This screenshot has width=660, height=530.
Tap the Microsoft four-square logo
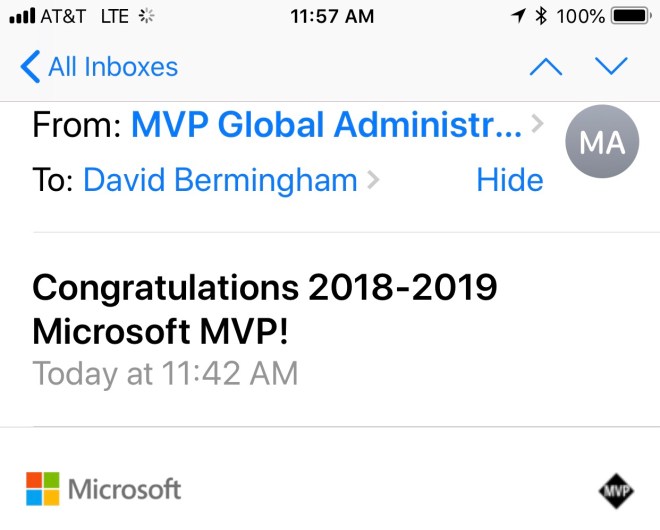click(42, 490)
